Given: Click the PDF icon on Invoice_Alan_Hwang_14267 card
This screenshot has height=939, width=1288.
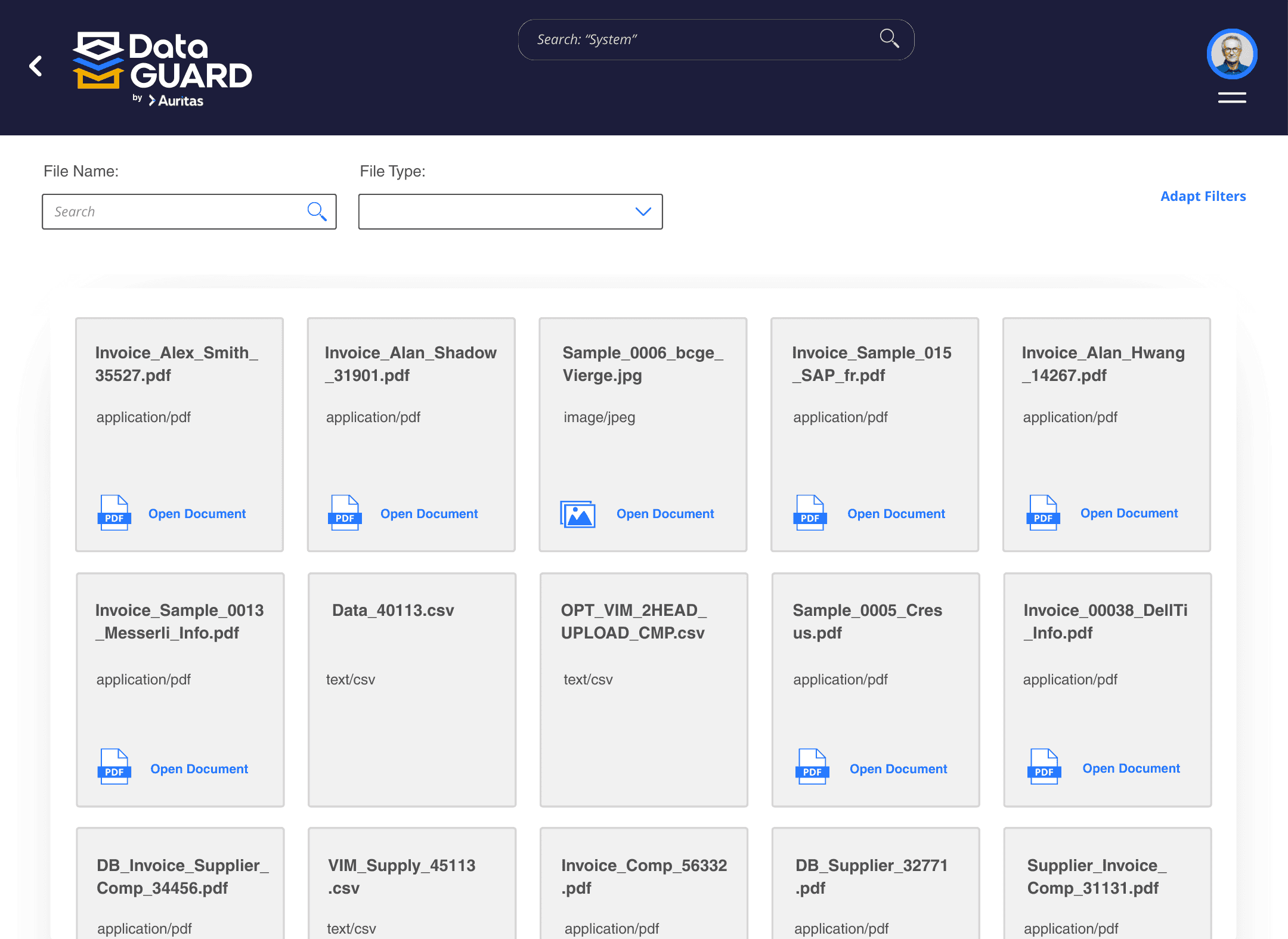Looking at the screenshot, I should click(x=1042, y=513).
